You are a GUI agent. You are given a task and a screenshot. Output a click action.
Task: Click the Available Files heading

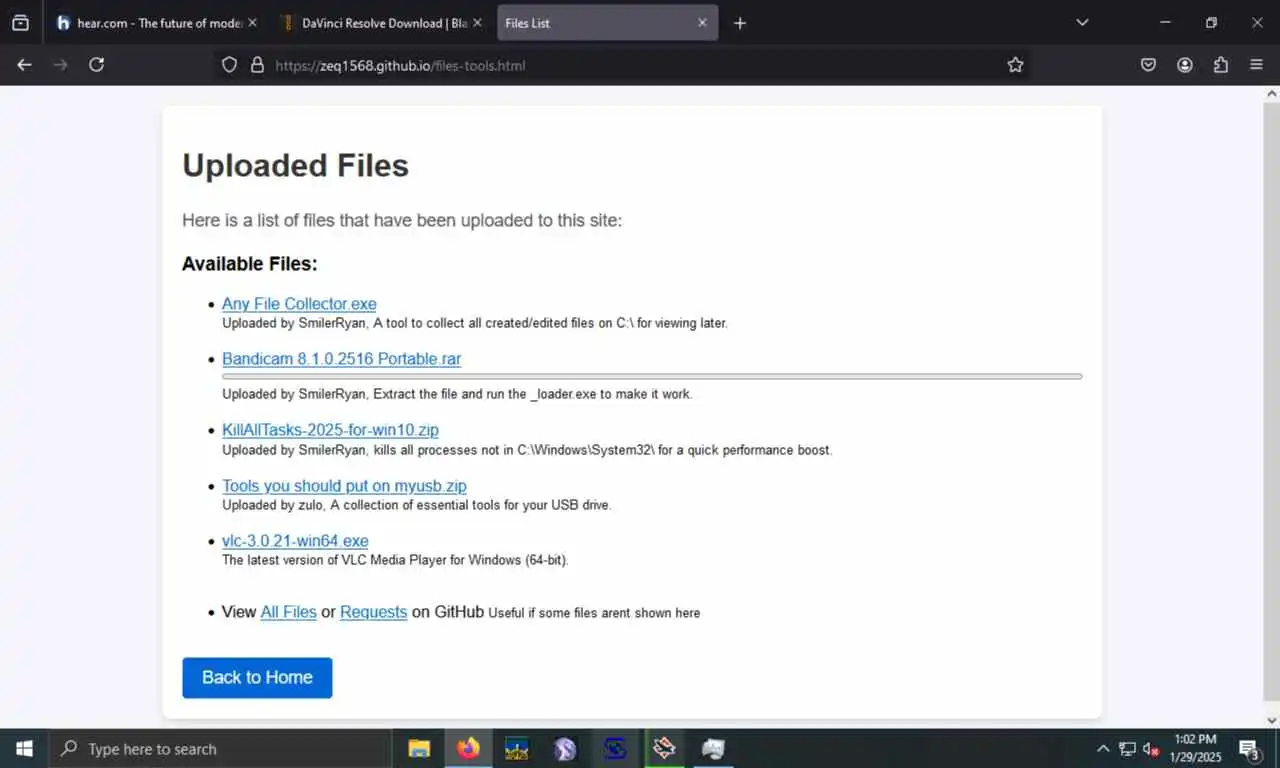pyautogui.click(x=249, y=264)
